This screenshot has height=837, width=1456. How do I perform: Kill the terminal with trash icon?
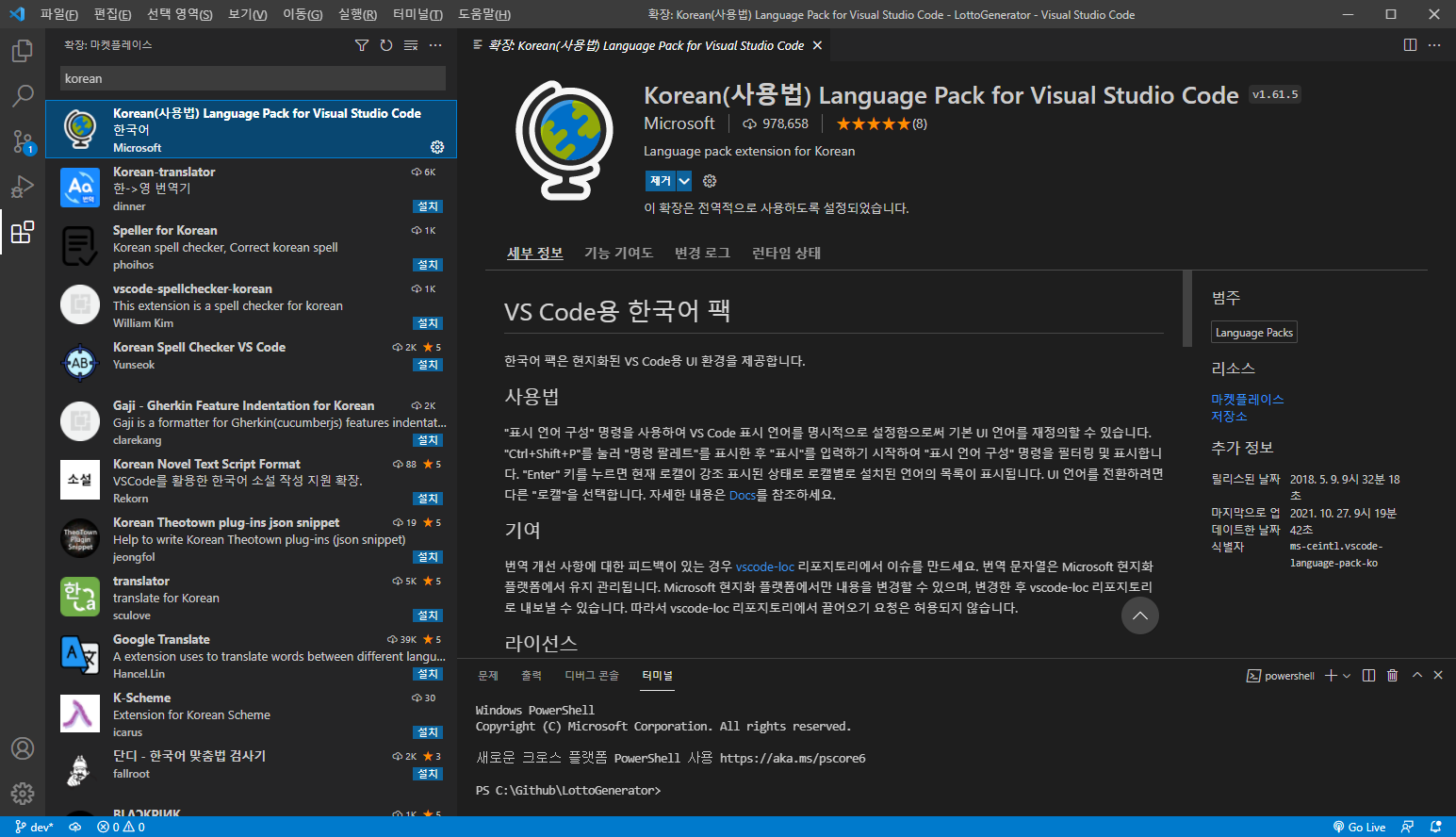[x=1393, y=676]
